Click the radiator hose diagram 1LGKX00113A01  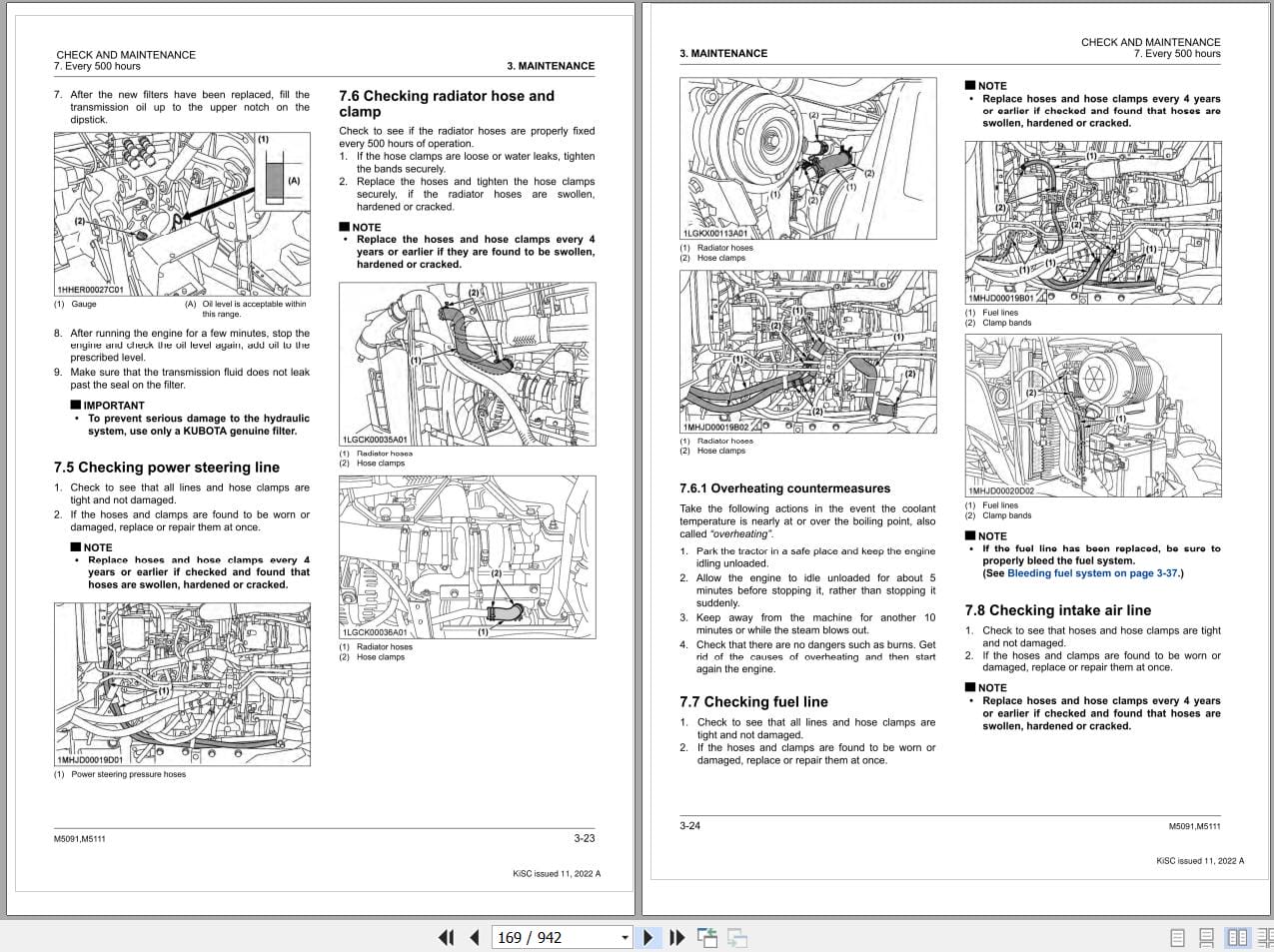point(808,158)
